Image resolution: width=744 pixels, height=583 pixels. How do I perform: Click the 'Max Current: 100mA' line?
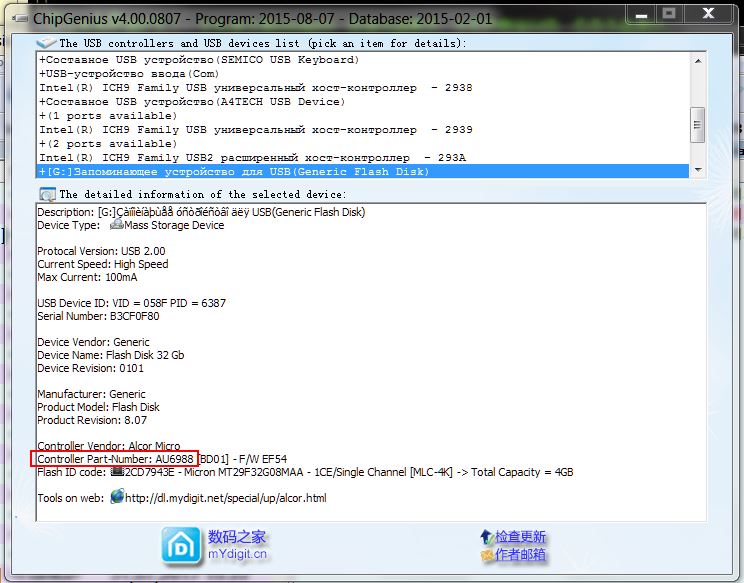87,277
